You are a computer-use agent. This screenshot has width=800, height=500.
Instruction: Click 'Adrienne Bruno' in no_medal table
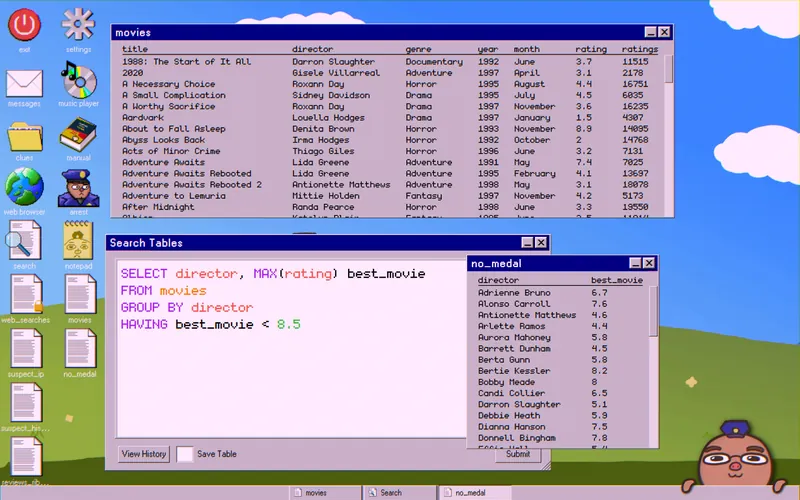[x=514, y=293]
